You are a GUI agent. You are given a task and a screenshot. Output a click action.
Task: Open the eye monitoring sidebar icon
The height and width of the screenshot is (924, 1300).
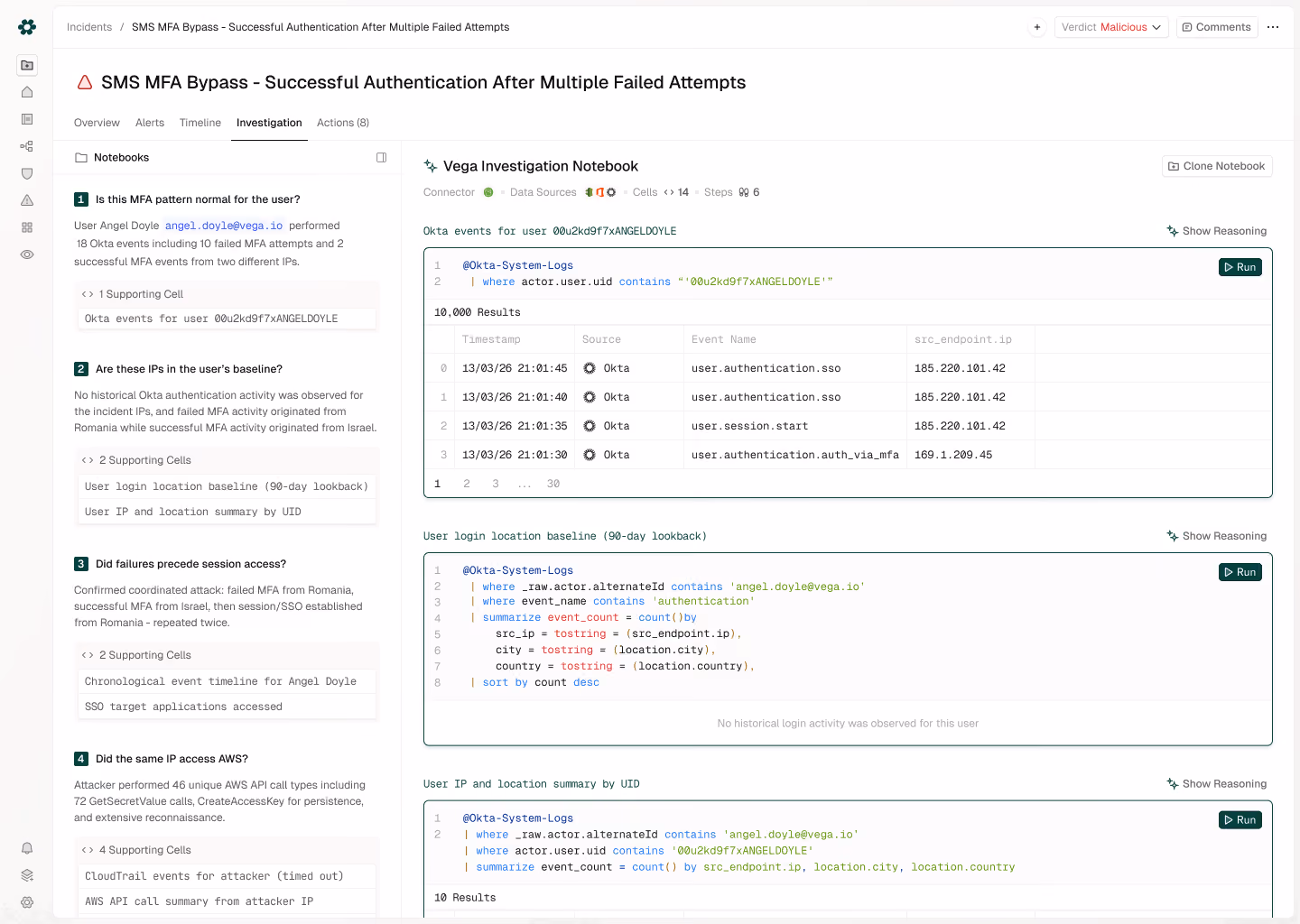27,254
